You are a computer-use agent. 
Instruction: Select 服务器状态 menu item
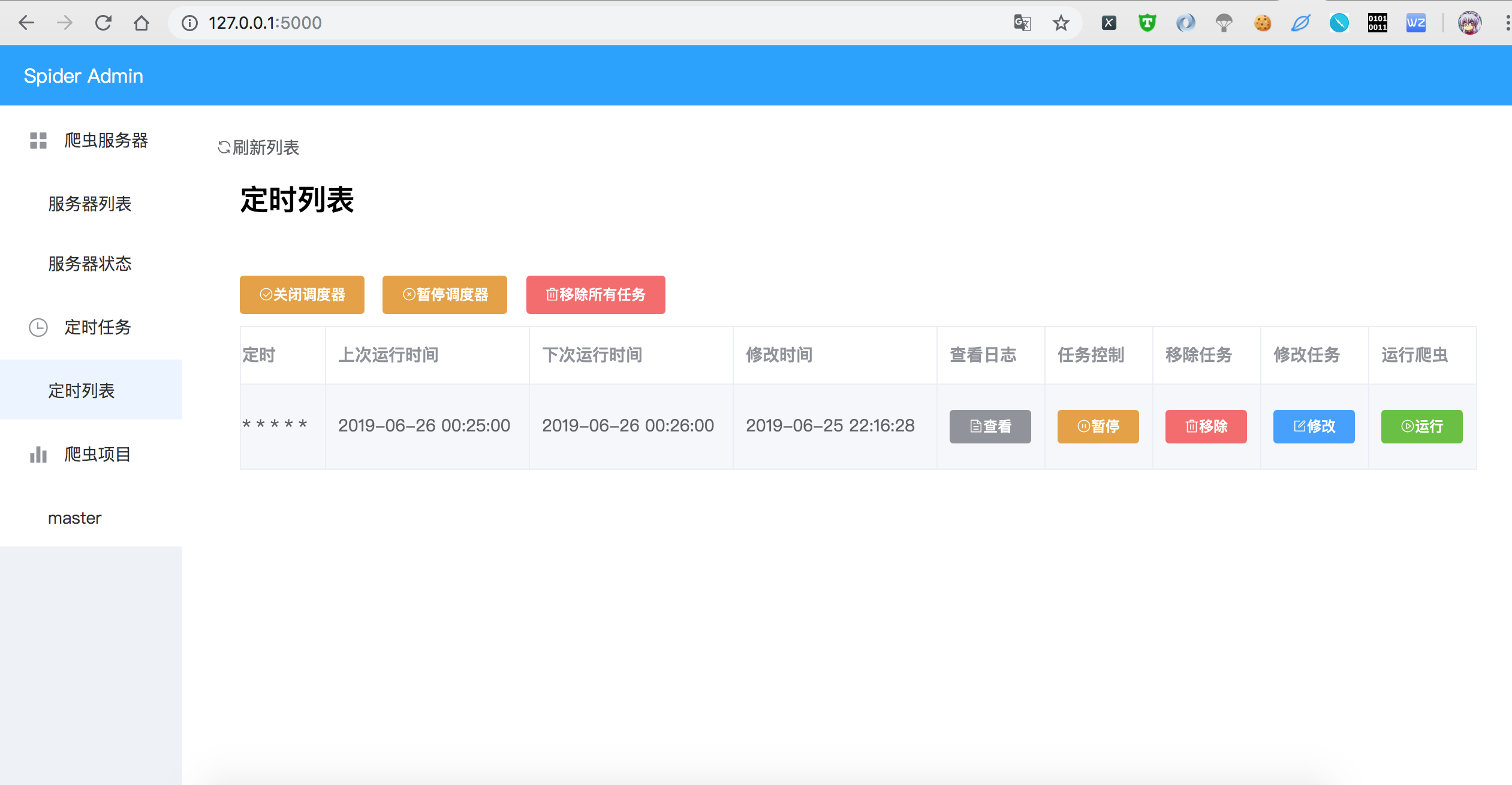tap(90, 264)
